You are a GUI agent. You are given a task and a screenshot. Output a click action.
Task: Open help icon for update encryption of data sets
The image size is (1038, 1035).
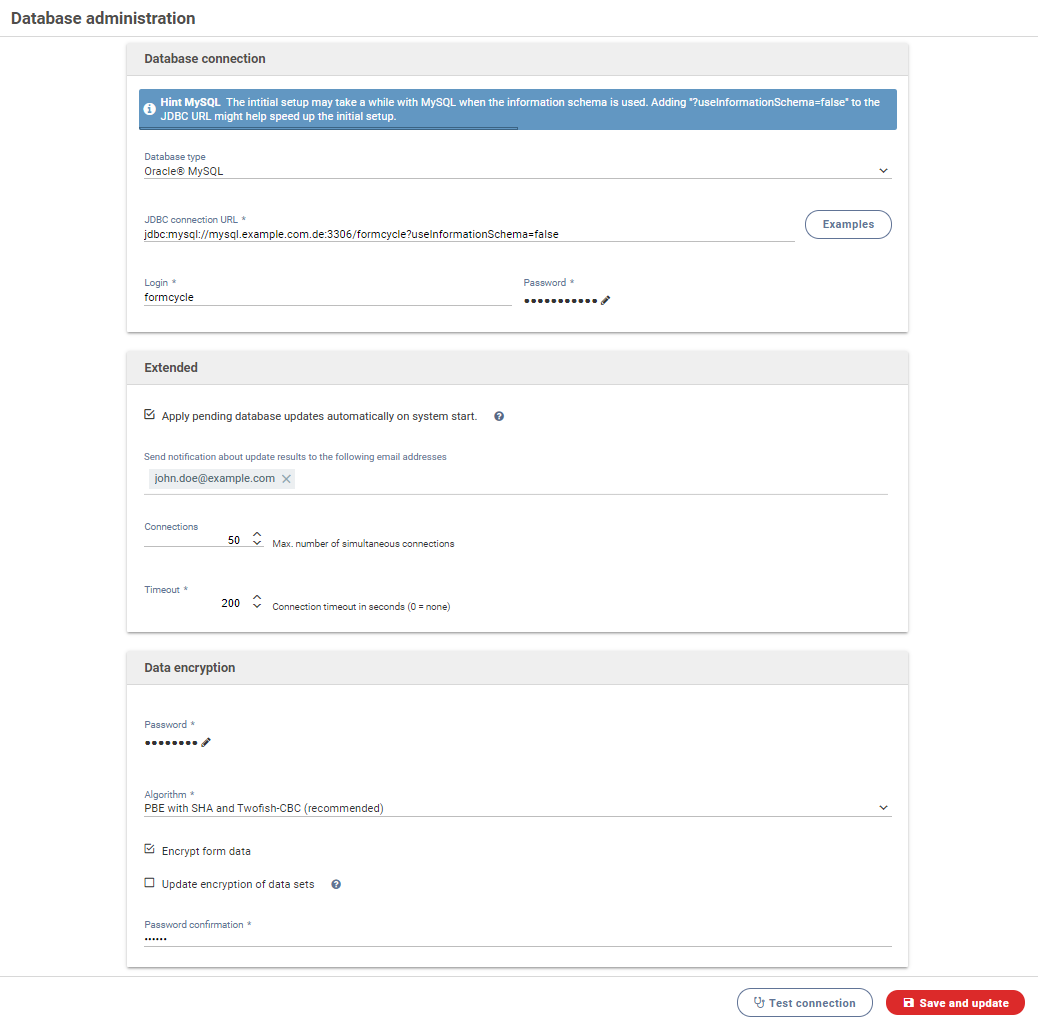[x=336, y=884]
